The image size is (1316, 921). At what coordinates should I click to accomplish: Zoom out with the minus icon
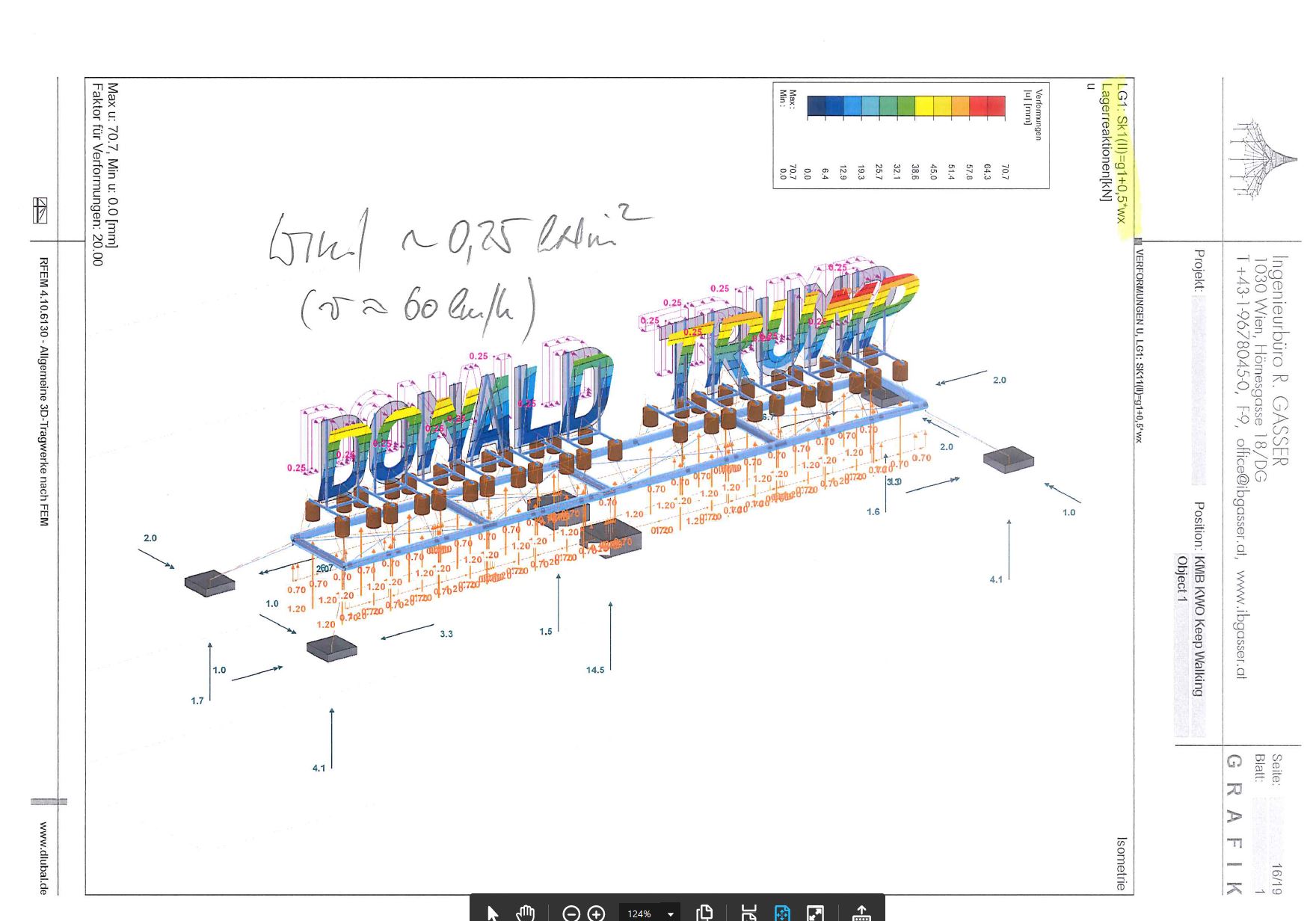[x=571, y=913]
